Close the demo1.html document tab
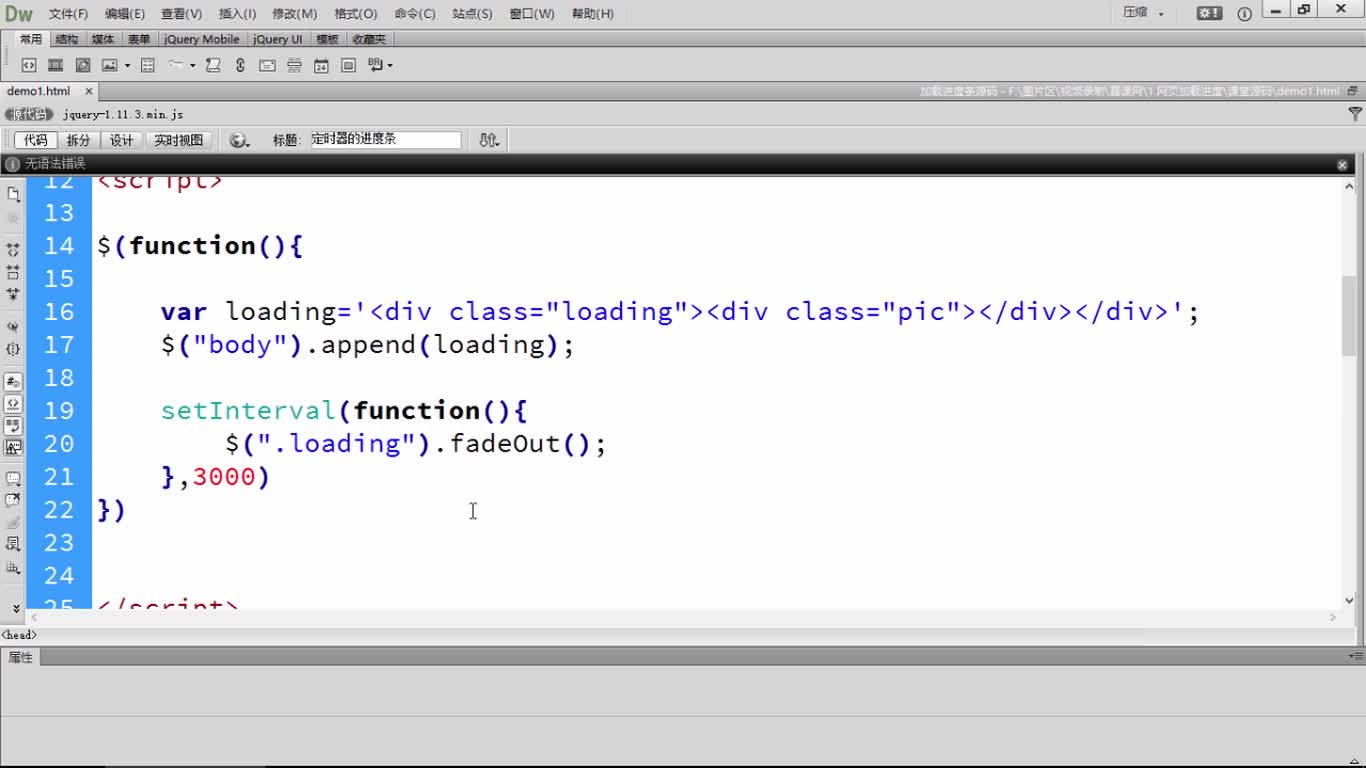 tap(88, 91)
